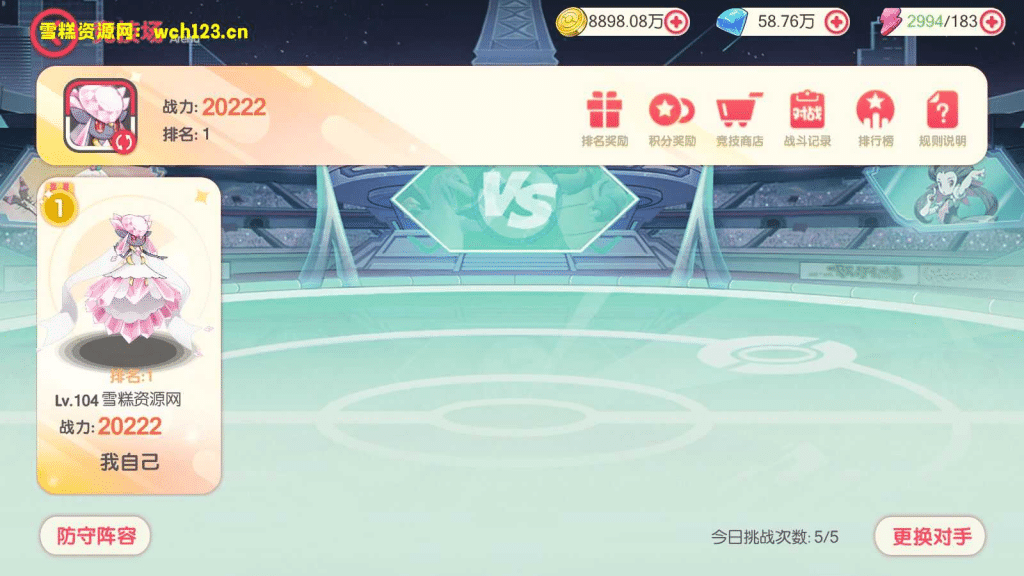Viewport: 1024px width, 576px height.
Task: Click the gold coin currency icon
Action: tap(571, 22)
